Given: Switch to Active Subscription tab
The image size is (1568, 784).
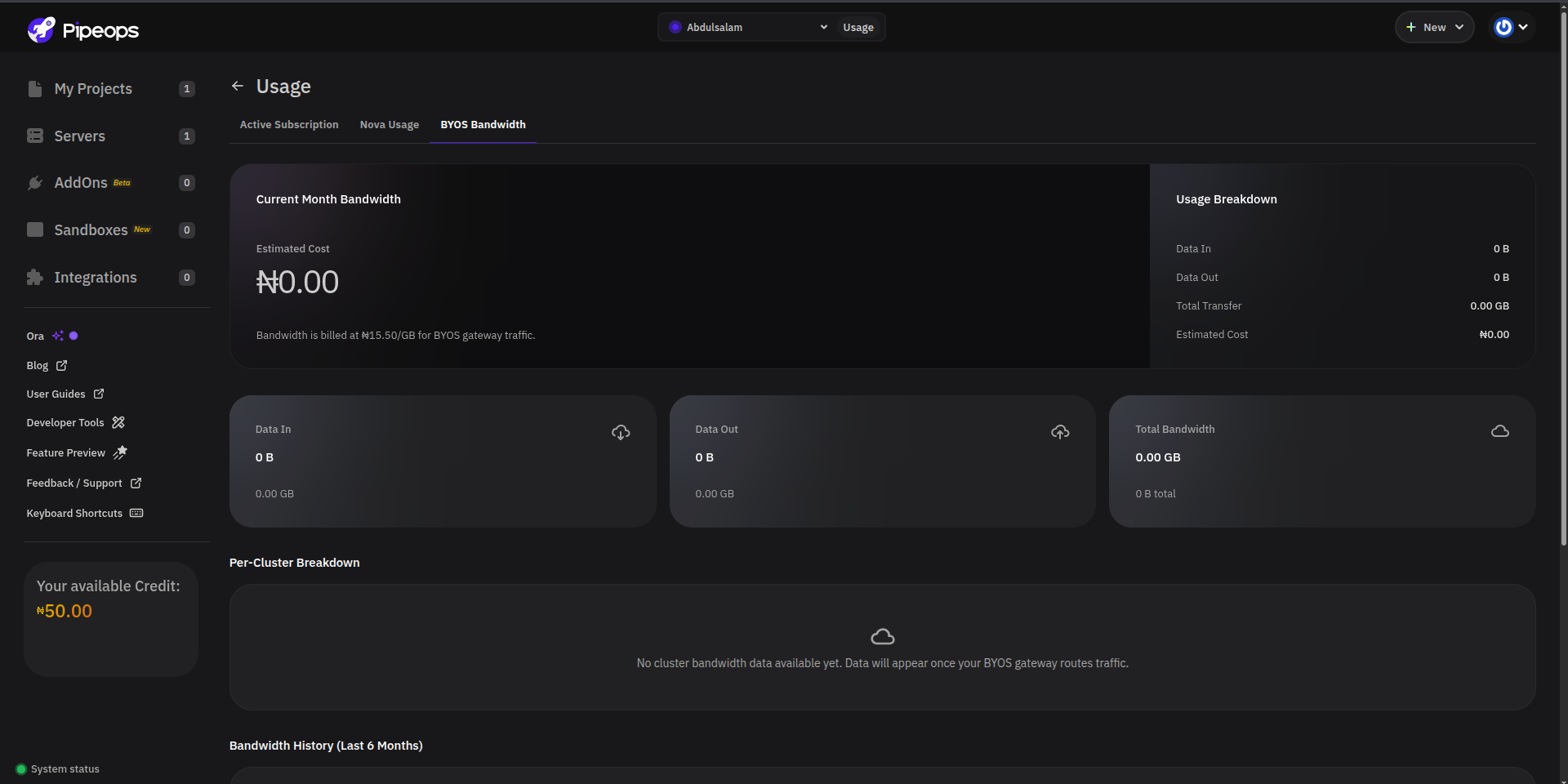Looking at the screenshot, I should pyautogui.click(x=289, y=125).
